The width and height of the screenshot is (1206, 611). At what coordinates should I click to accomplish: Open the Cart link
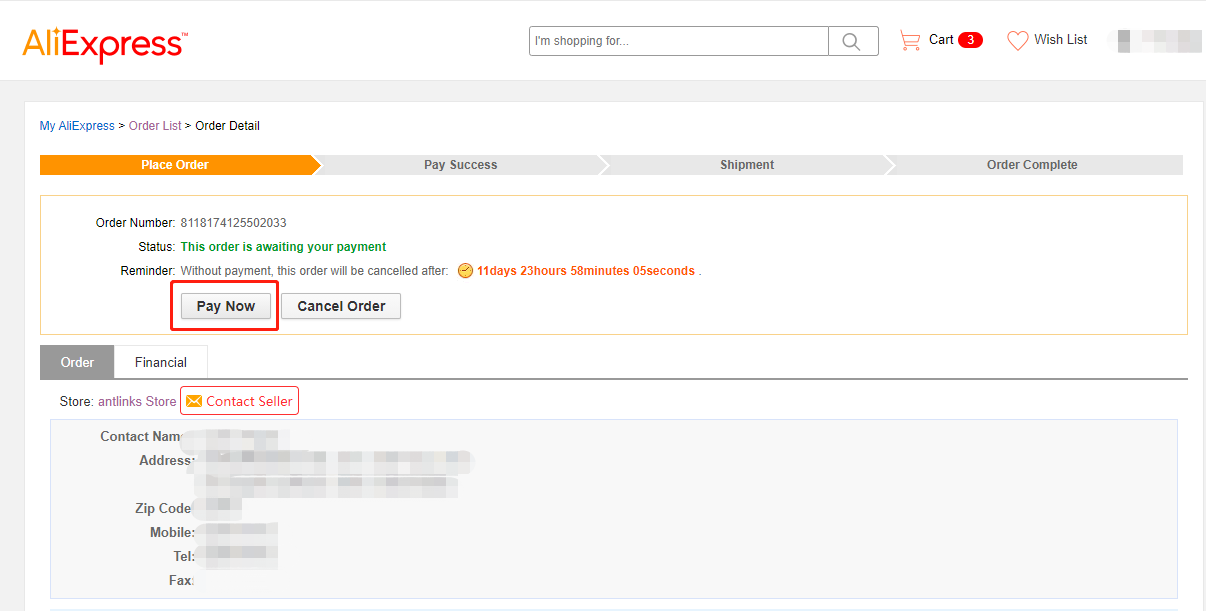[941, 40]
